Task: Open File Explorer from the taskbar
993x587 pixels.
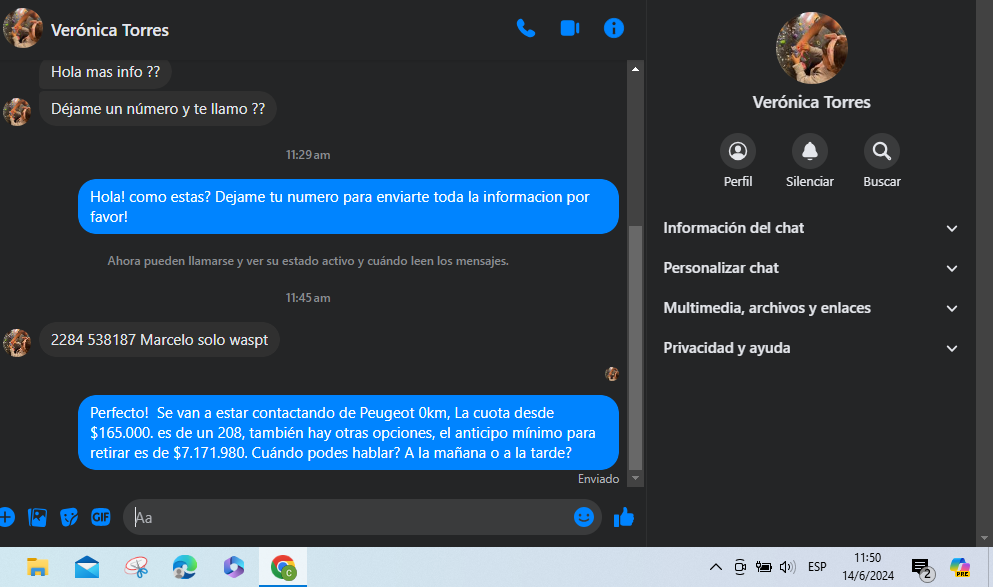Action: (x=38, y=568)
